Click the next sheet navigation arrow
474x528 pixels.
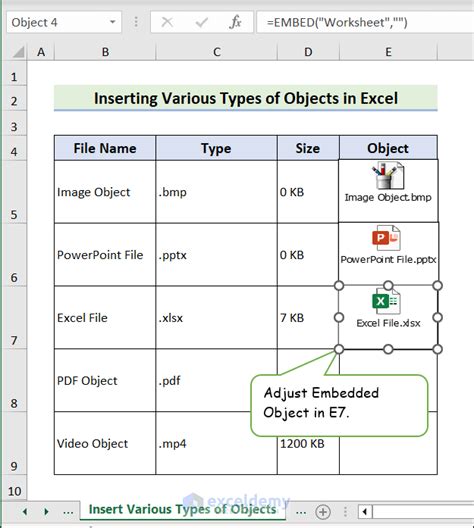[46, 512]
